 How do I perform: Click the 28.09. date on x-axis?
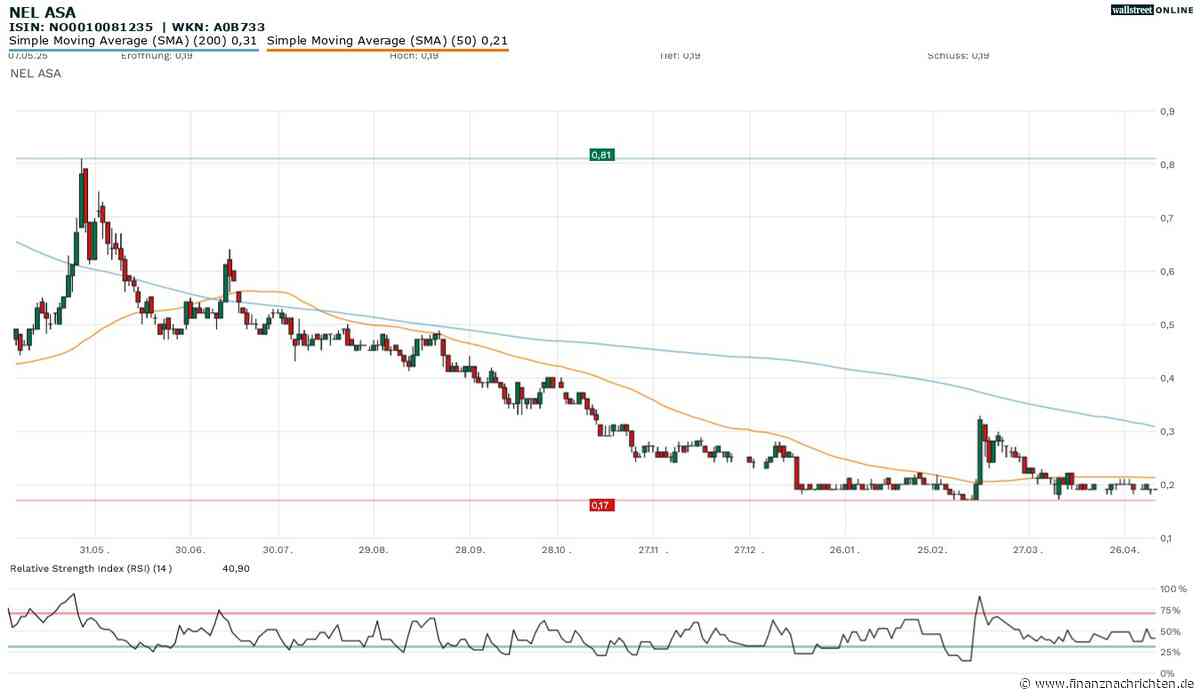click(470, 550)
